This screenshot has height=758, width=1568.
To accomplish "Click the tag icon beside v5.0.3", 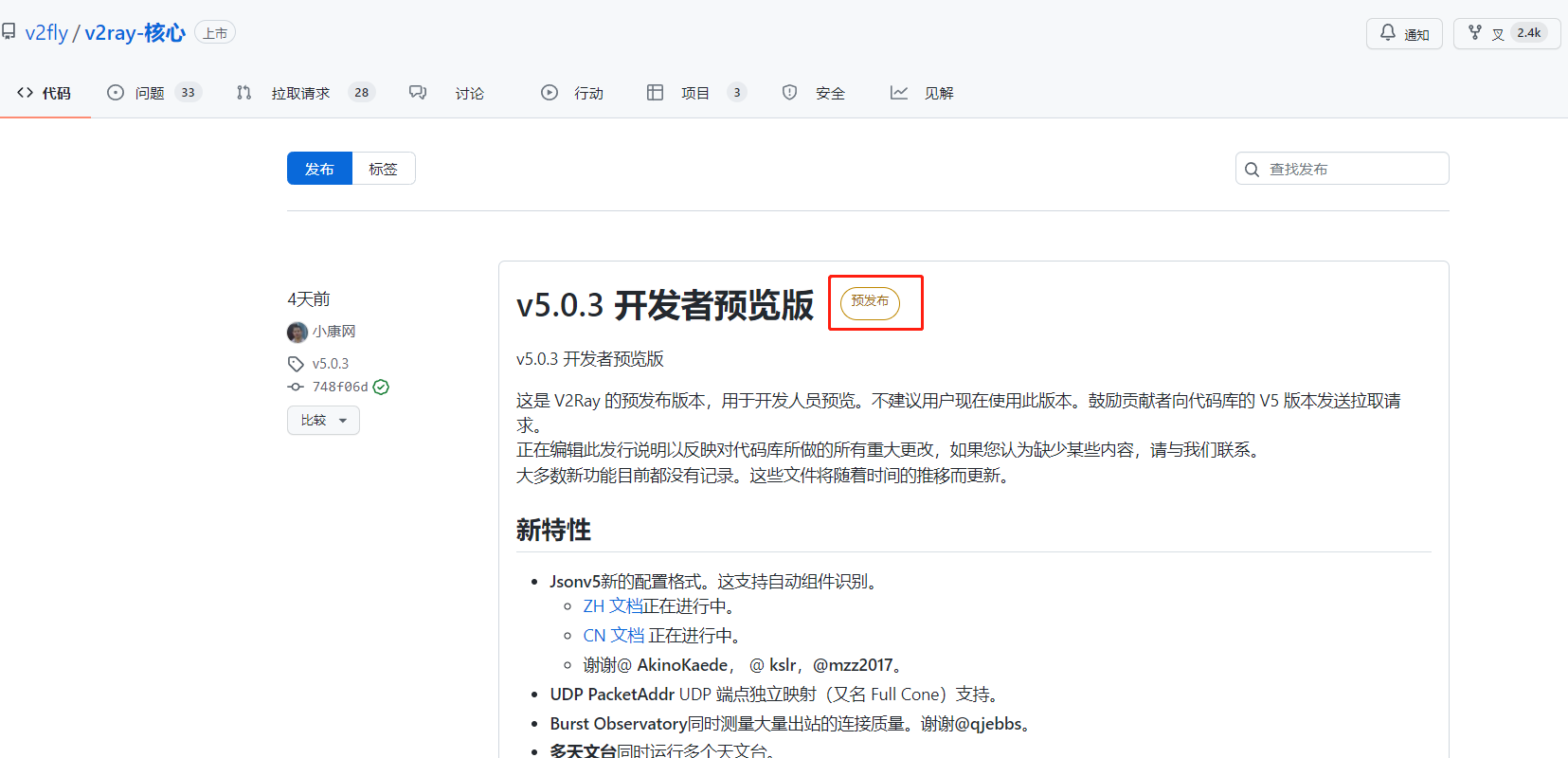I will pyautogui.click(x=296, y=364).
